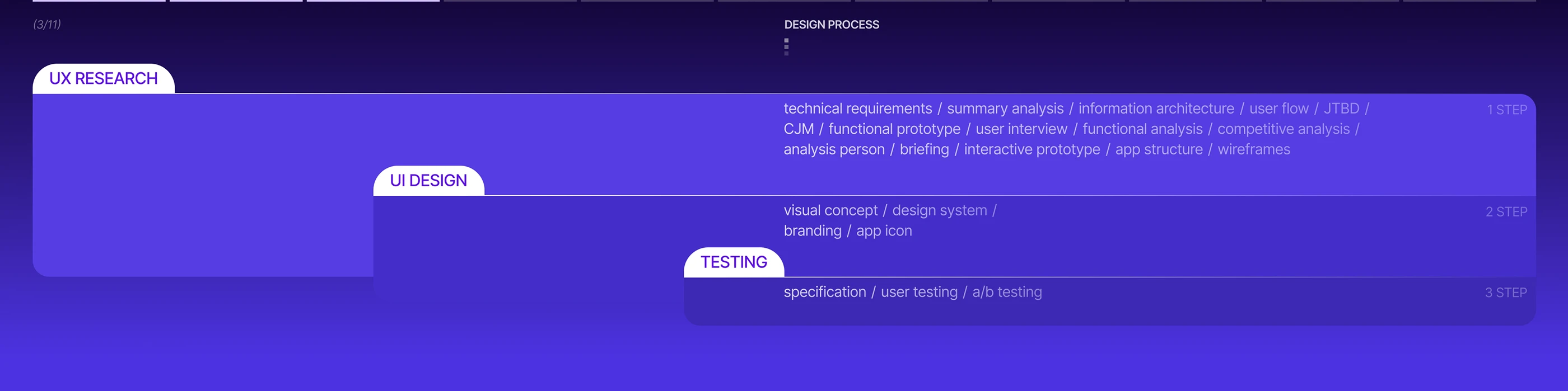Viewport: 1568px width, 391px height.
Task: Select the 3 STEP label
Action: [x=1505, y=293]
